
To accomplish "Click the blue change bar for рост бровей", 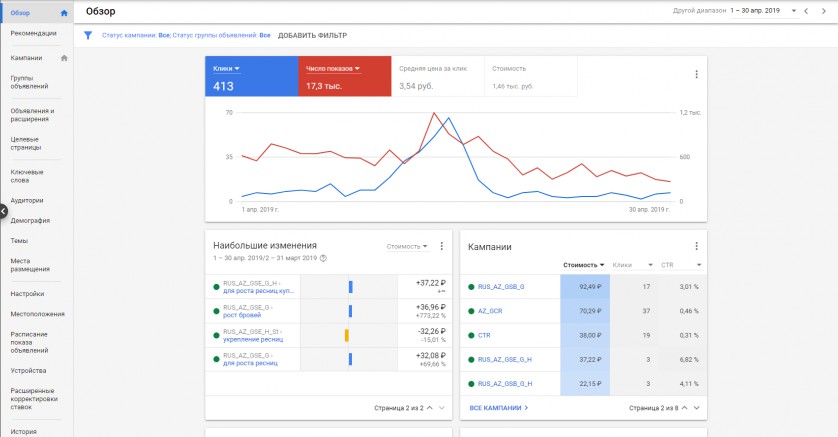I will click(x=351, y=311).
